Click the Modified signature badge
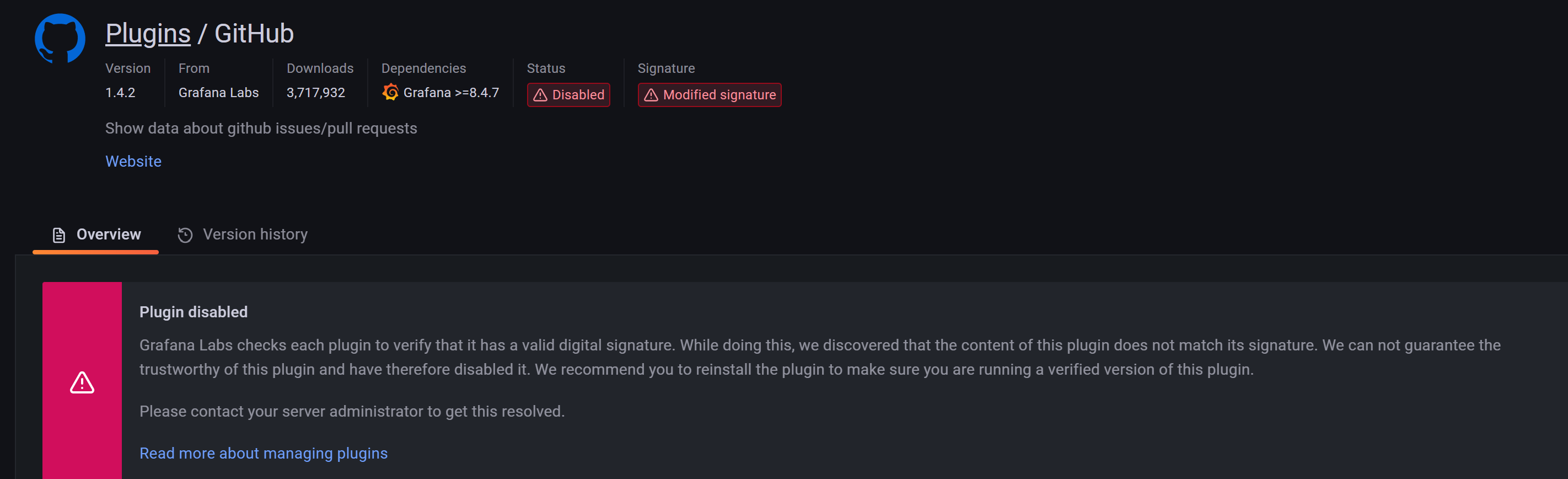The width and height of the screenshot is (1568, 479). coord(708,94)
